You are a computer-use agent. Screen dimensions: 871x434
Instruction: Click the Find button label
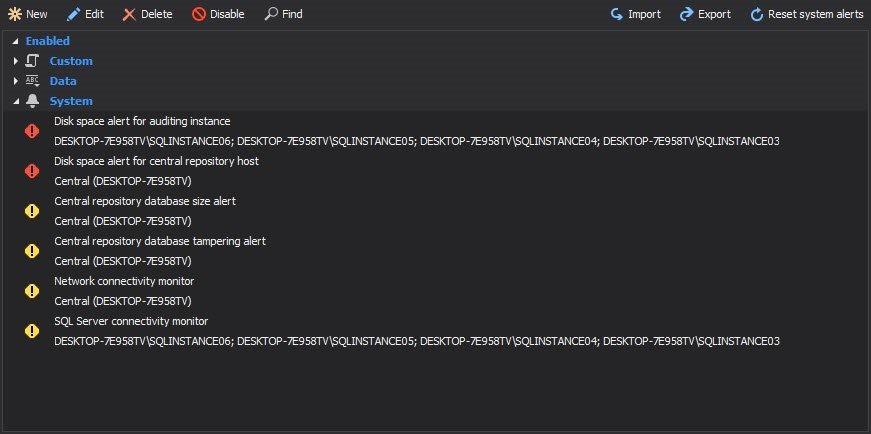point(292,14)
